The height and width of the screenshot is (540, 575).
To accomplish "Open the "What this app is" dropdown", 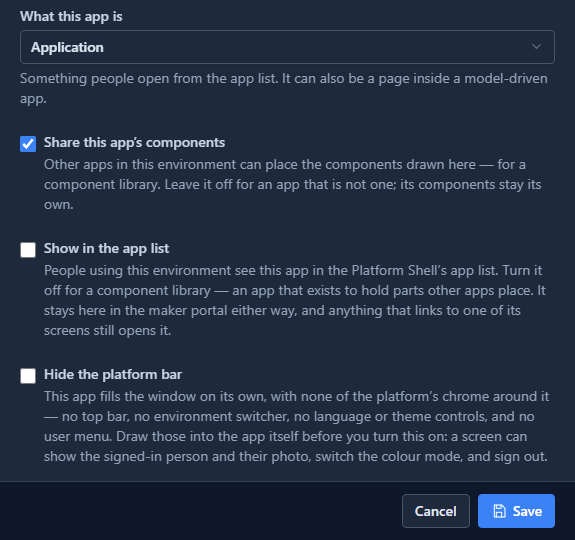I will point(287,47).
